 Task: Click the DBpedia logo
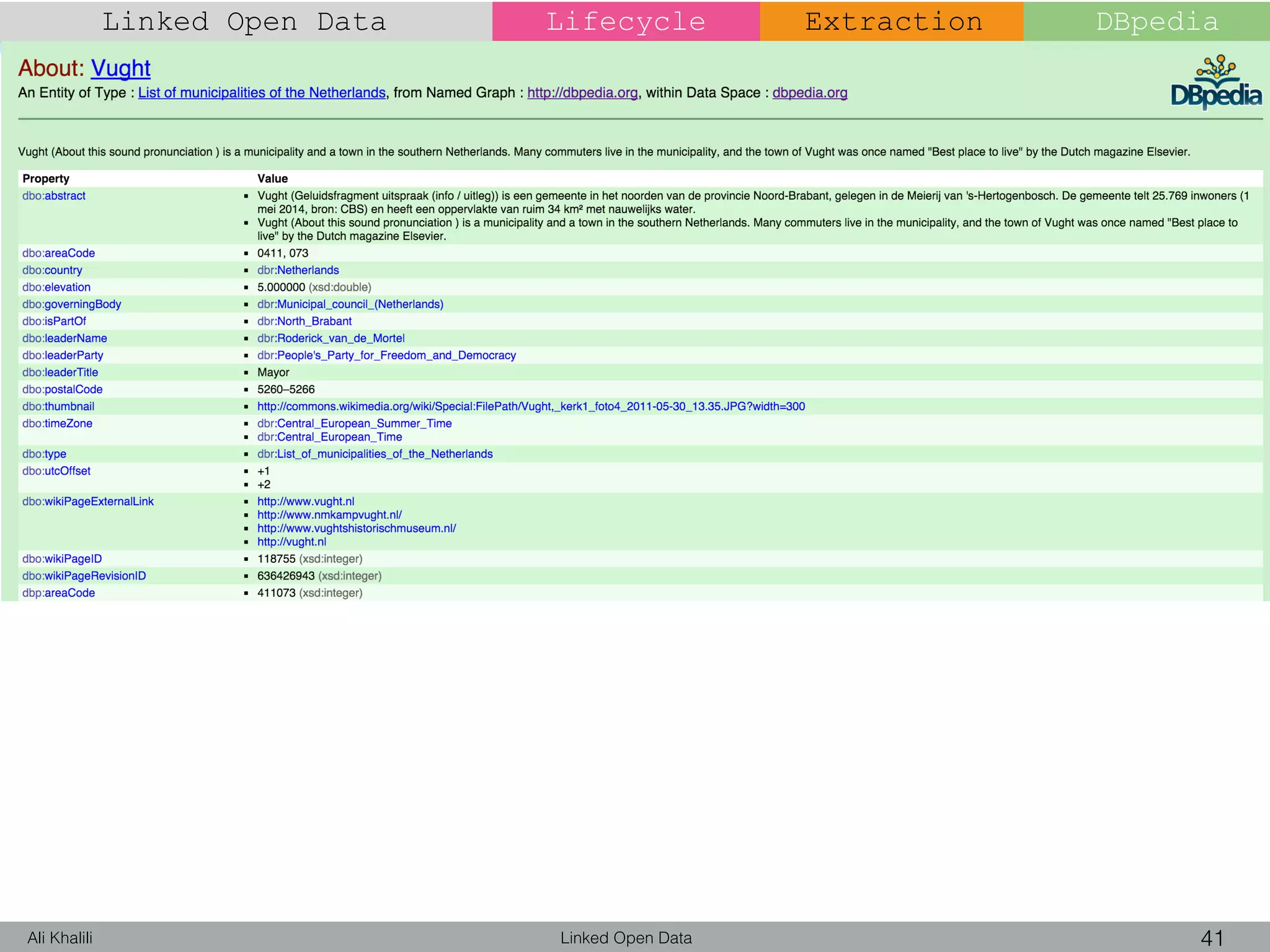pos(1216,82)
